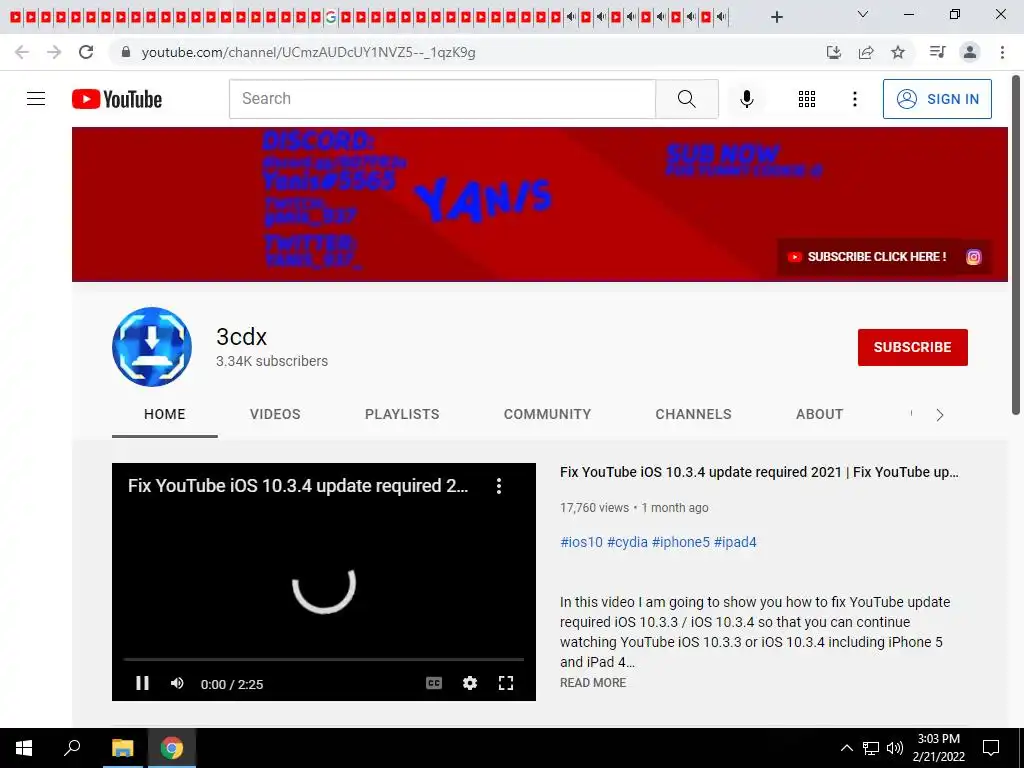Mute the video volume icon
Screen dimensions: 1024x768
tap(177, 683)
